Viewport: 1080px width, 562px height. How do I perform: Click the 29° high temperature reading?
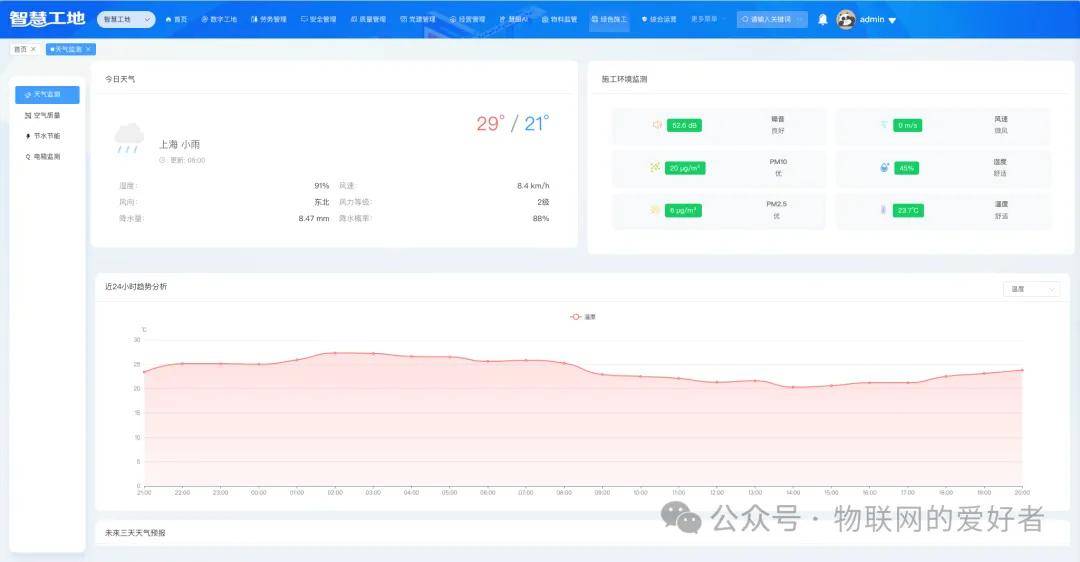[490, 123]
